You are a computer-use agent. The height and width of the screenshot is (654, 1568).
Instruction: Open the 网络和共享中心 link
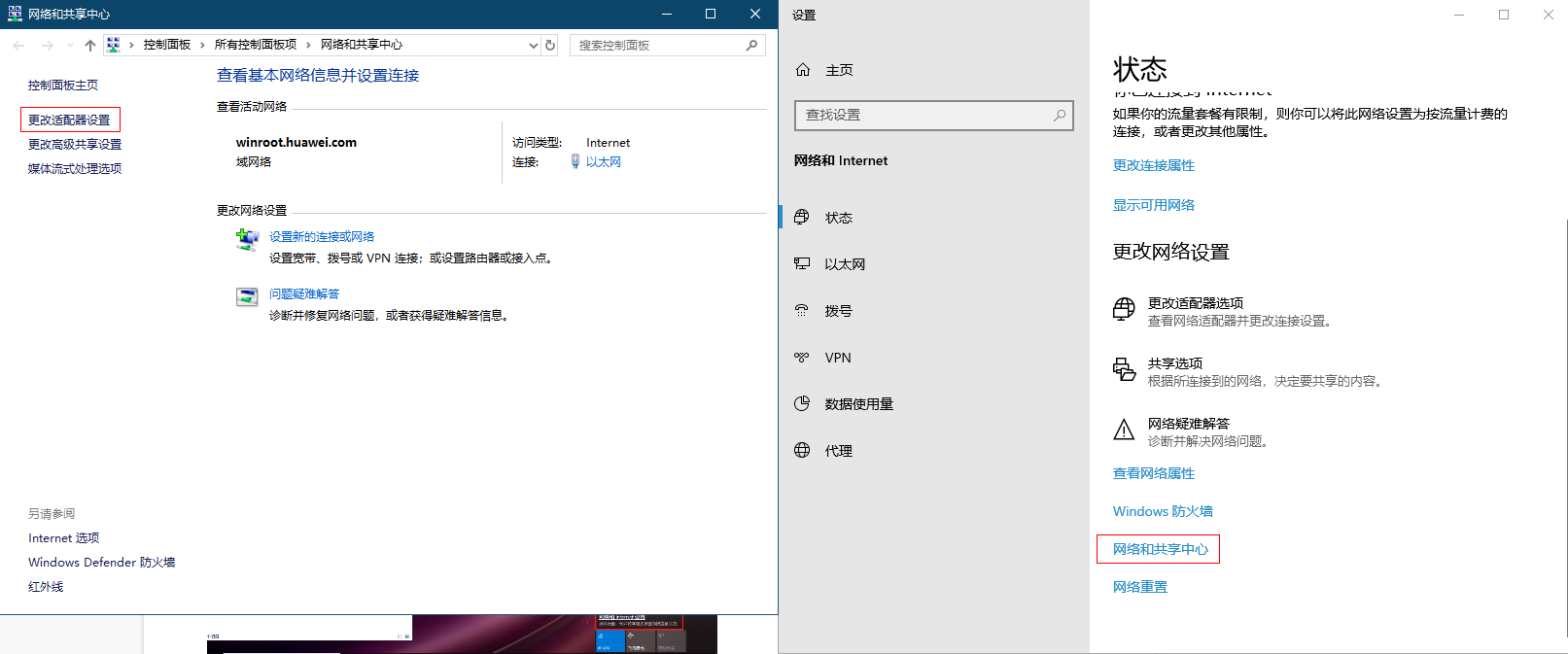click(1160, 549)
